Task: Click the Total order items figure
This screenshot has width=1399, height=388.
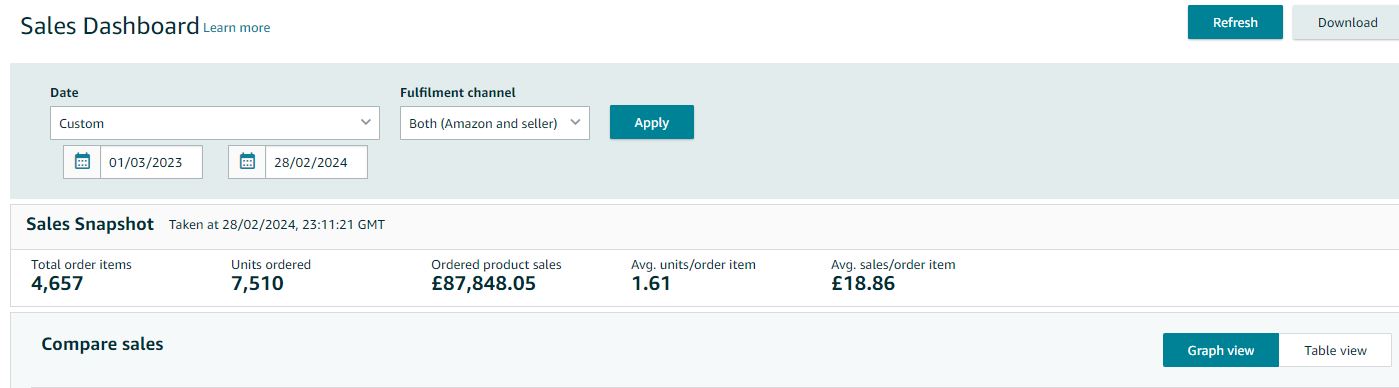Action: pos(57,284)
